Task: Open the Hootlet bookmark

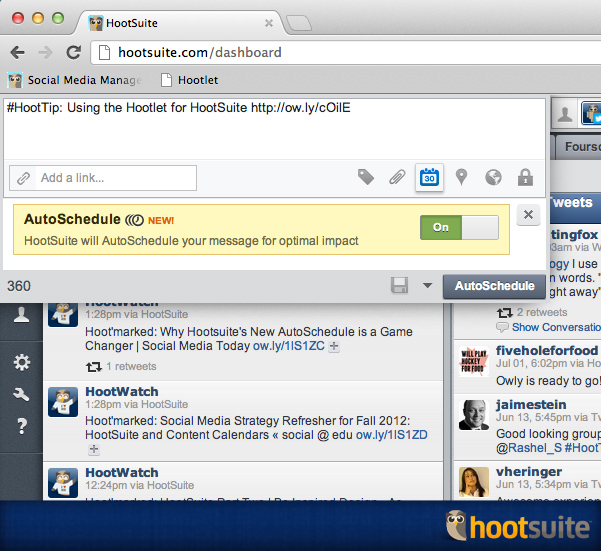Action: click(189, 80)
